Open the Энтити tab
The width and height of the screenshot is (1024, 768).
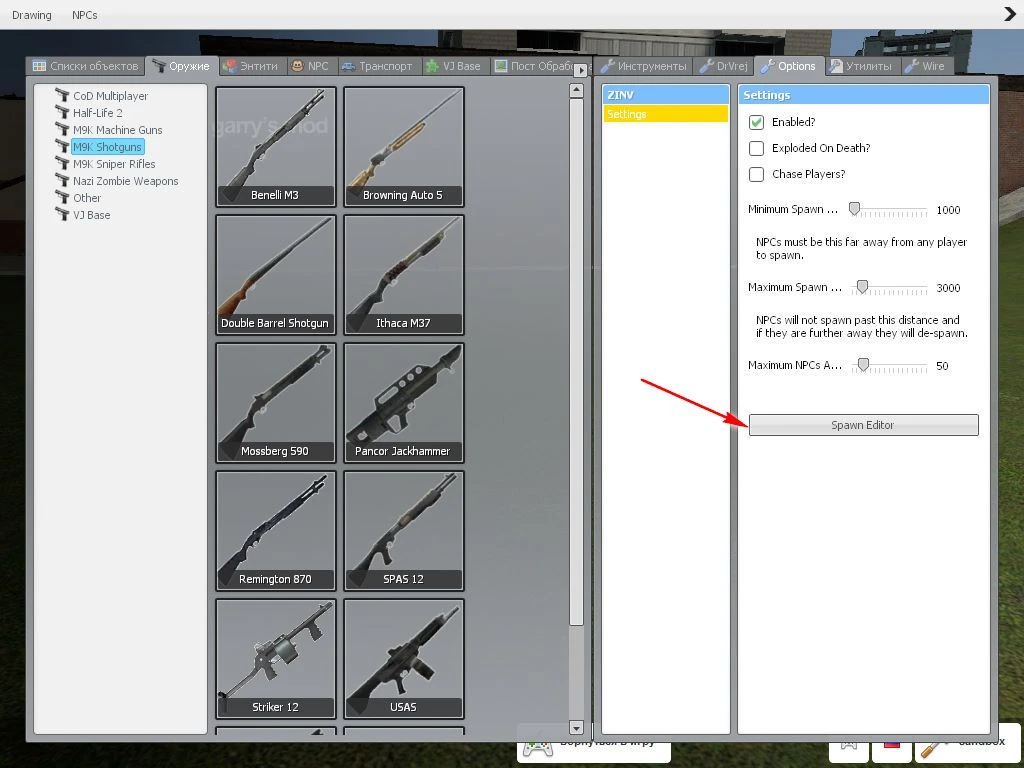coord(251,66)
